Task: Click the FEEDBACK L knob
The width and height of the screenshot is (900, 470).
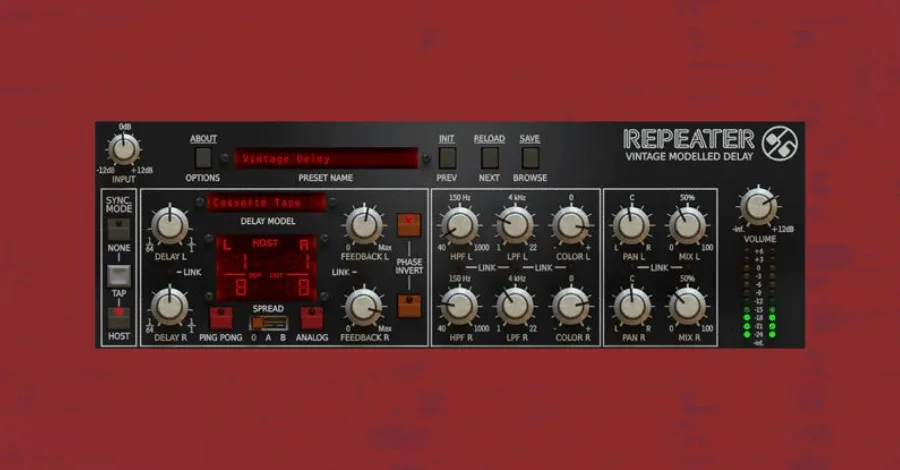Action: [x=364, y=226]
